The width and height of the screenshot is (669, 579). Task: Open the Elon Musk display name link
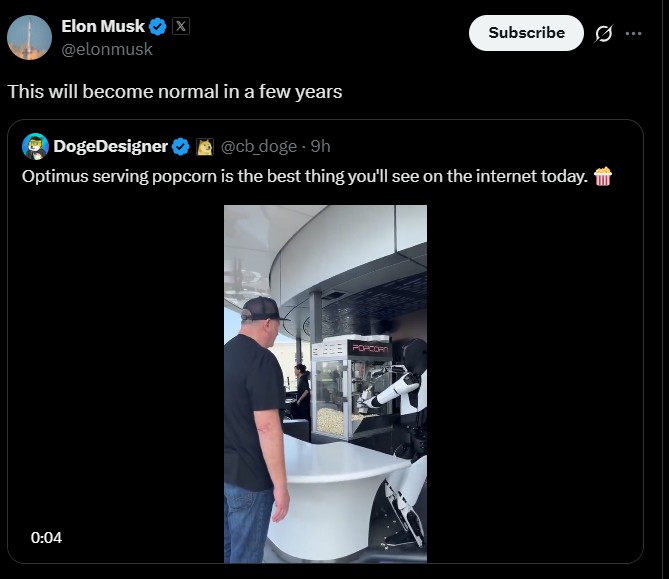[103, 27]
